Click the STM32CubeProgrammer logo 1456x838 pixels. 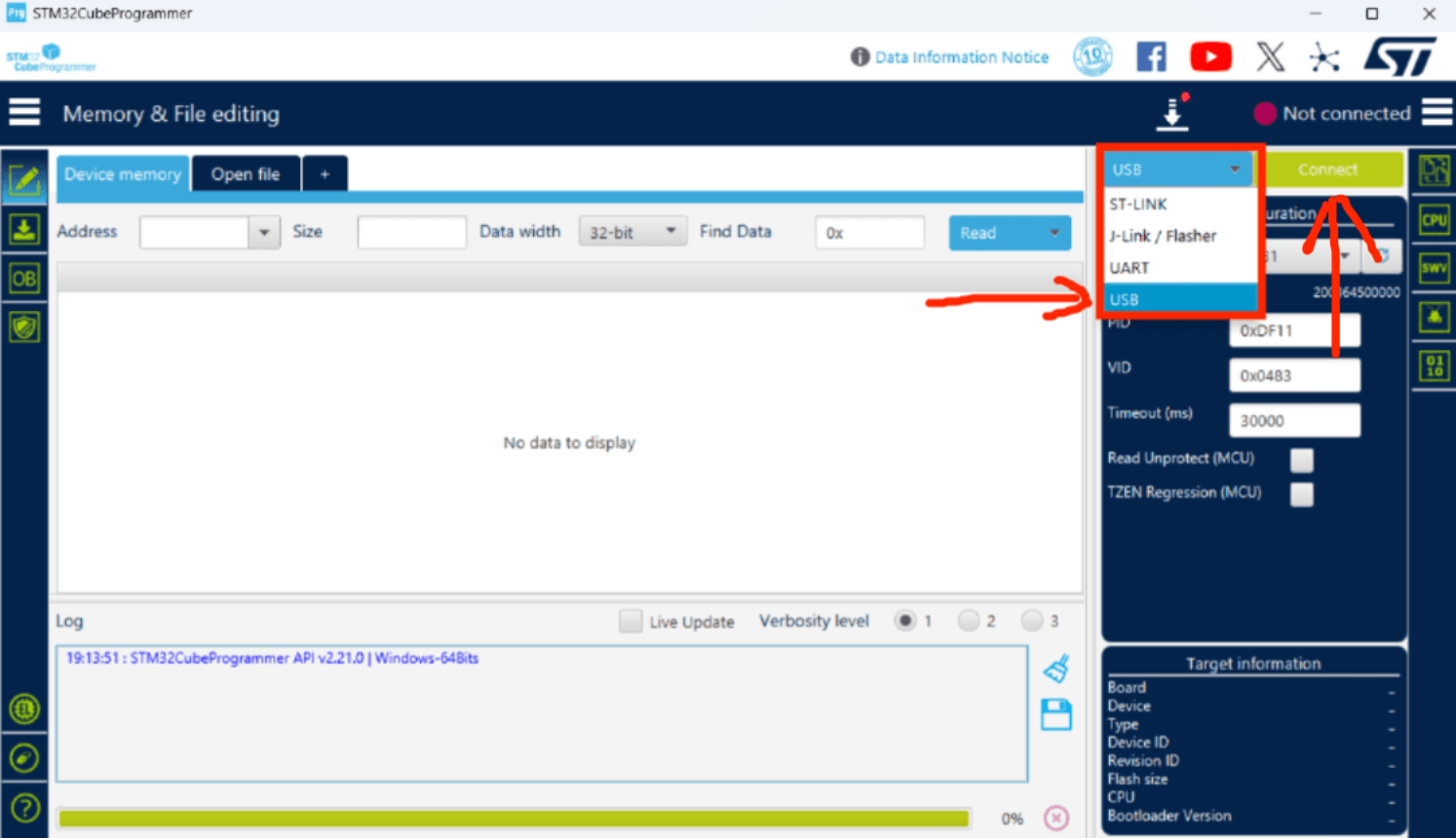click(x=51, y=58)
